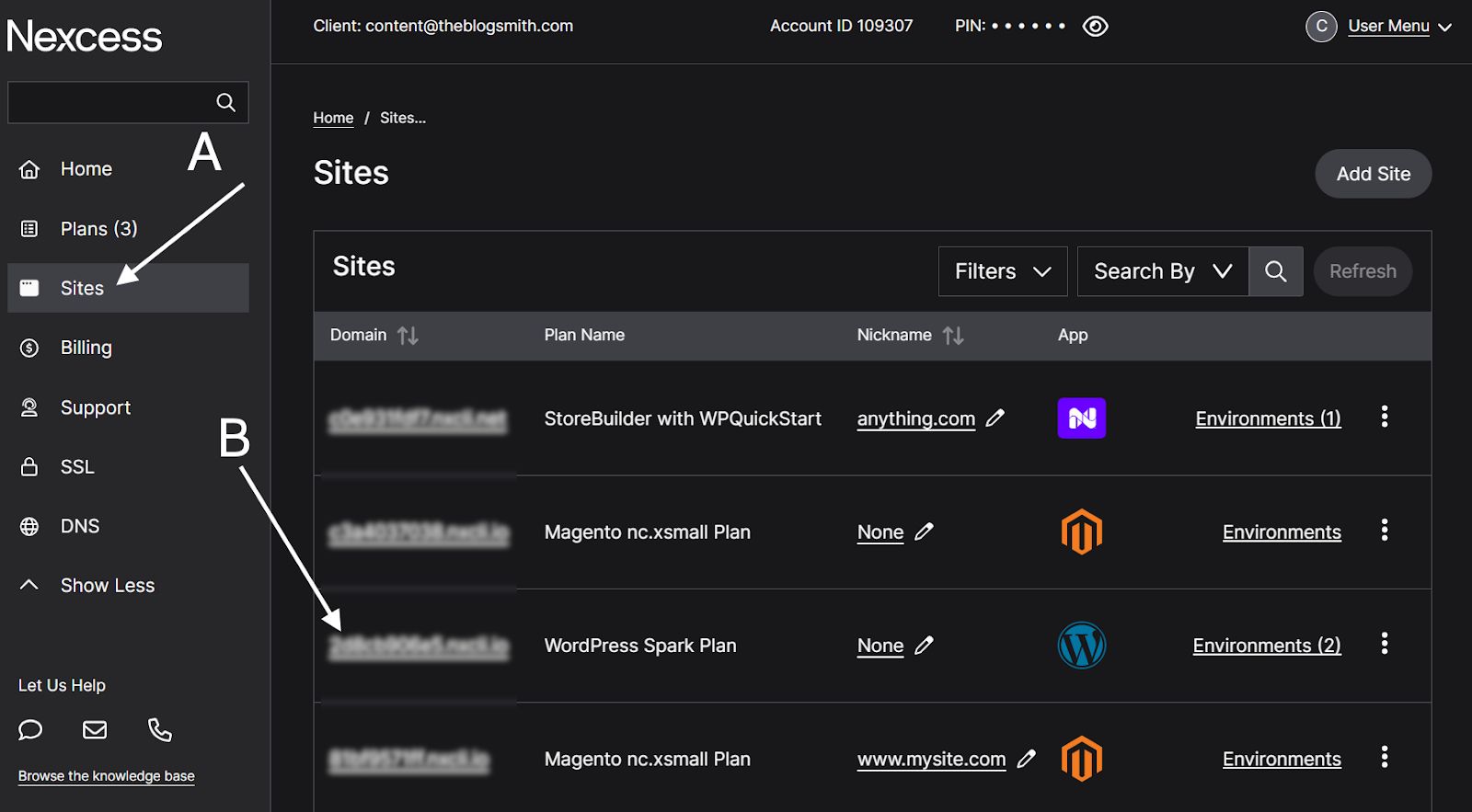Click the Home house icon

[29, 169]
